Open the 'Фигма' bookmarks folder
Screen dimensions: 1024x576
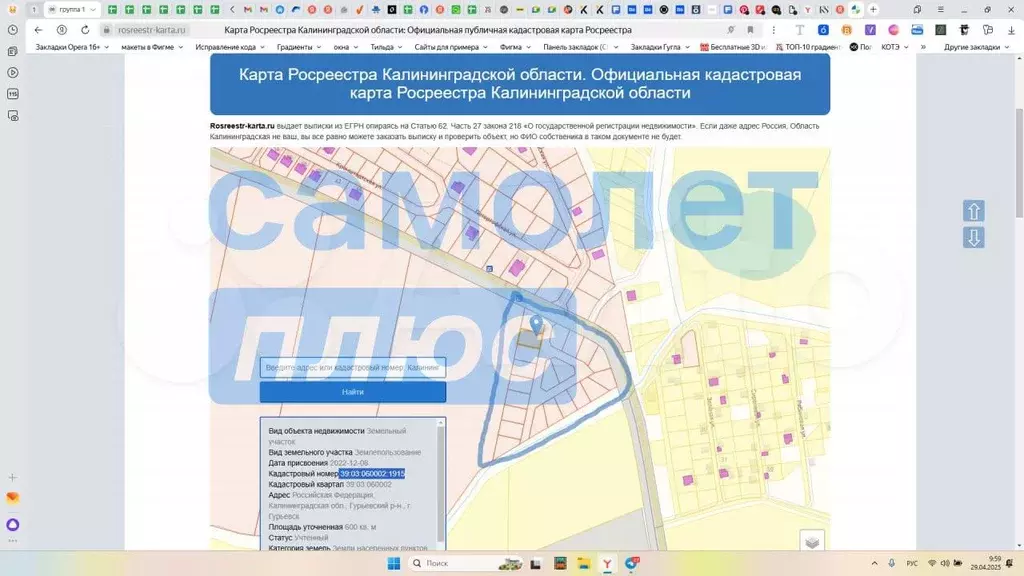pos(515,47)
